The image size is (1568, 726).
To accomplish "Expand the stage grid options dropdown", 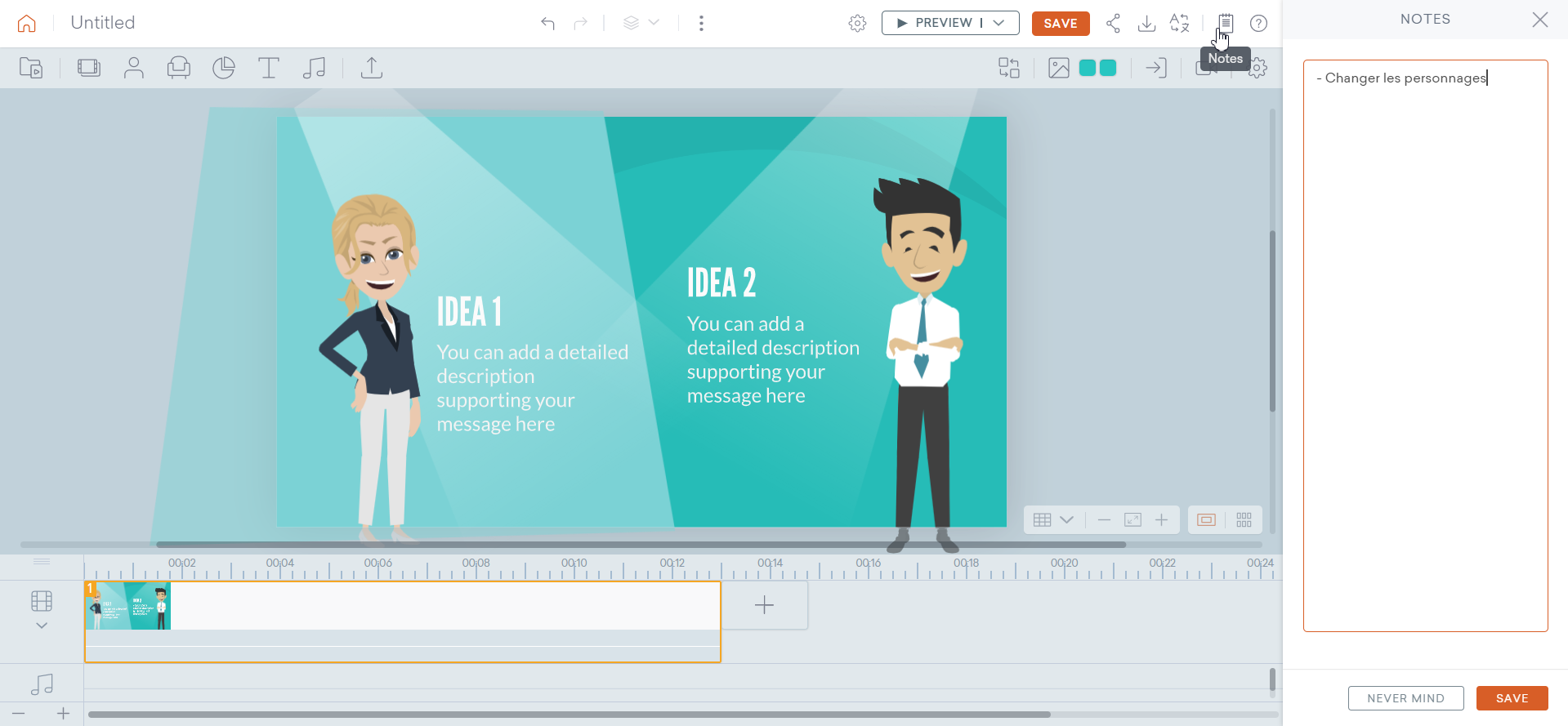I will point(1066,520).
